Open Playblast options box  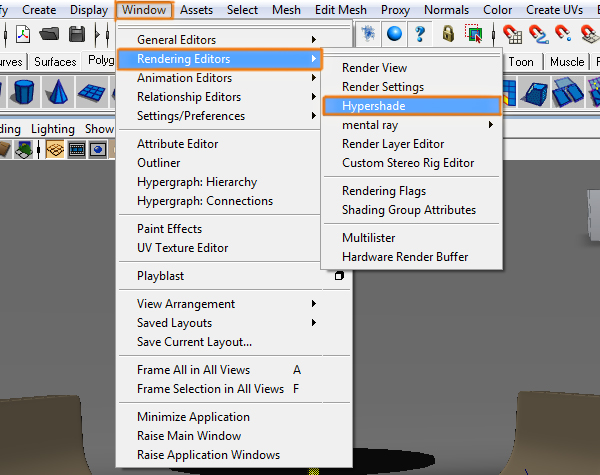[339, 276]
